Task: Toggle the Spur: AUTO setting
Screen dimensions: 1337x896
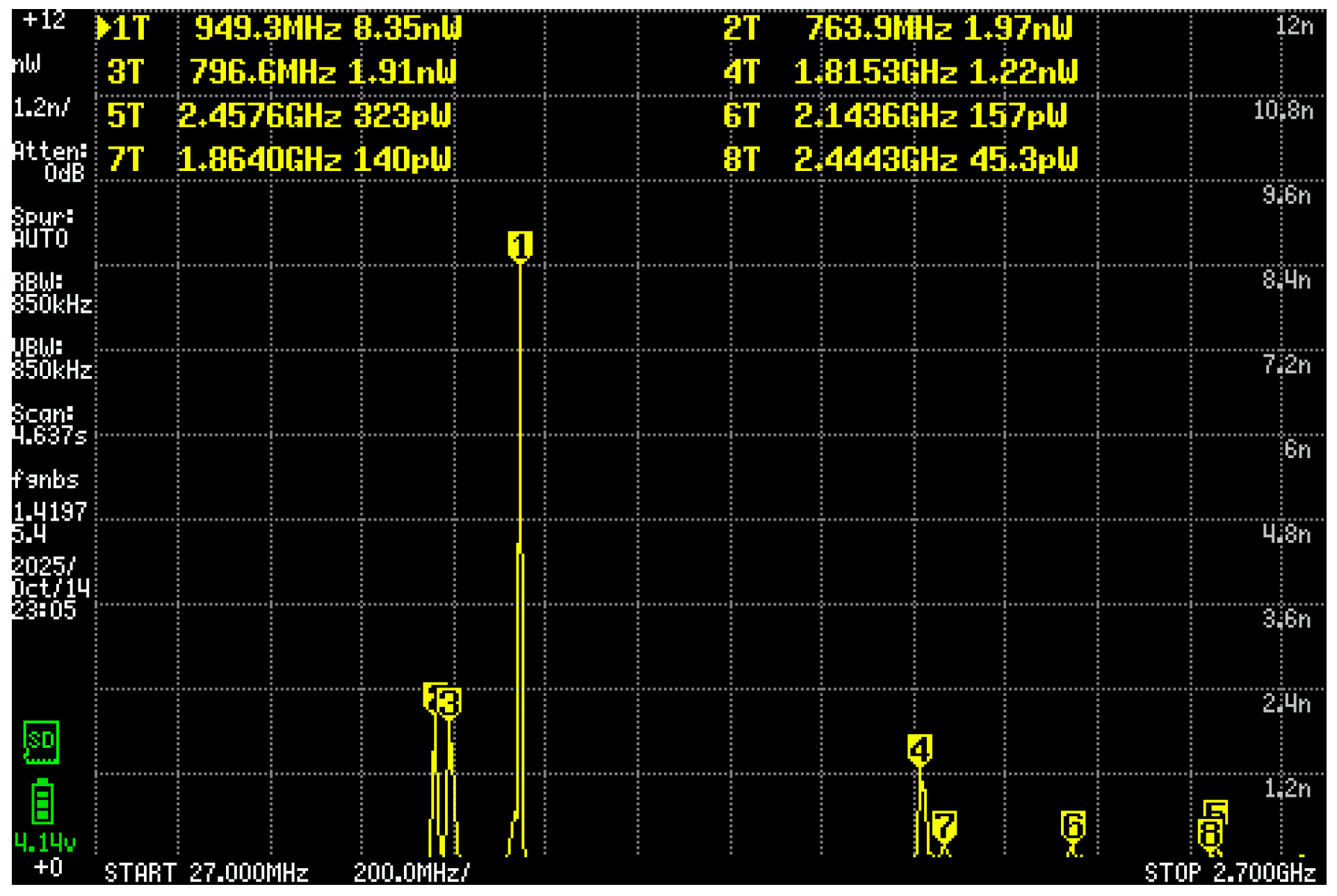Action: [x=43, y=227]
